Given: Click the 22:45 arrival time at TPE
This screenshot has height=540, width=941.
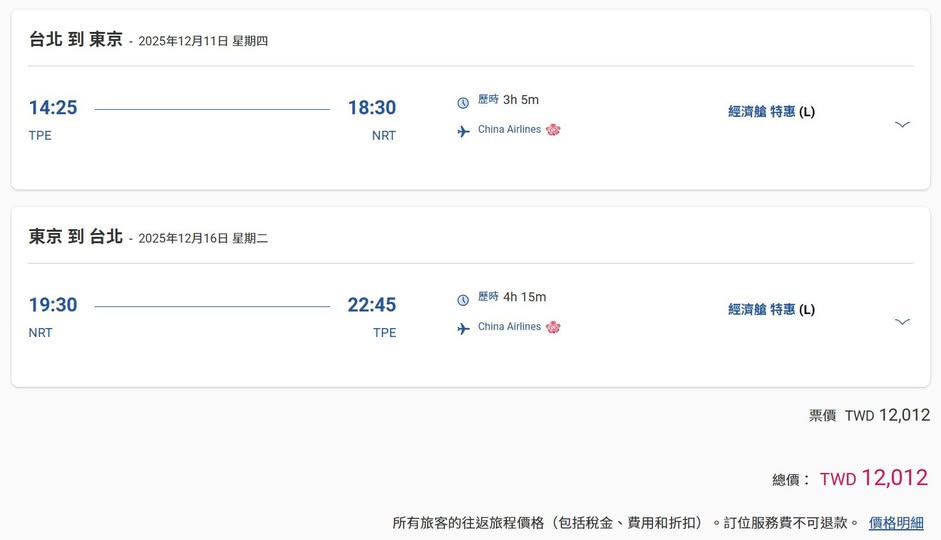Looking at the screenshot, I should [x=372, y=305].
